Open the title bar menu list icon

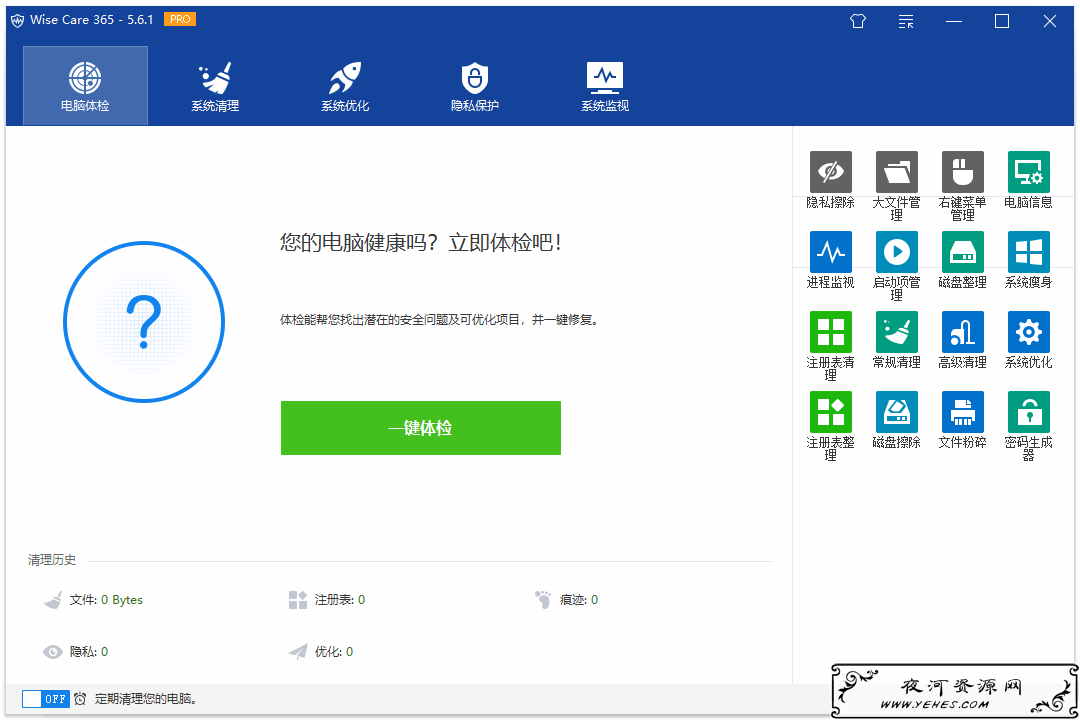point(906,21)
